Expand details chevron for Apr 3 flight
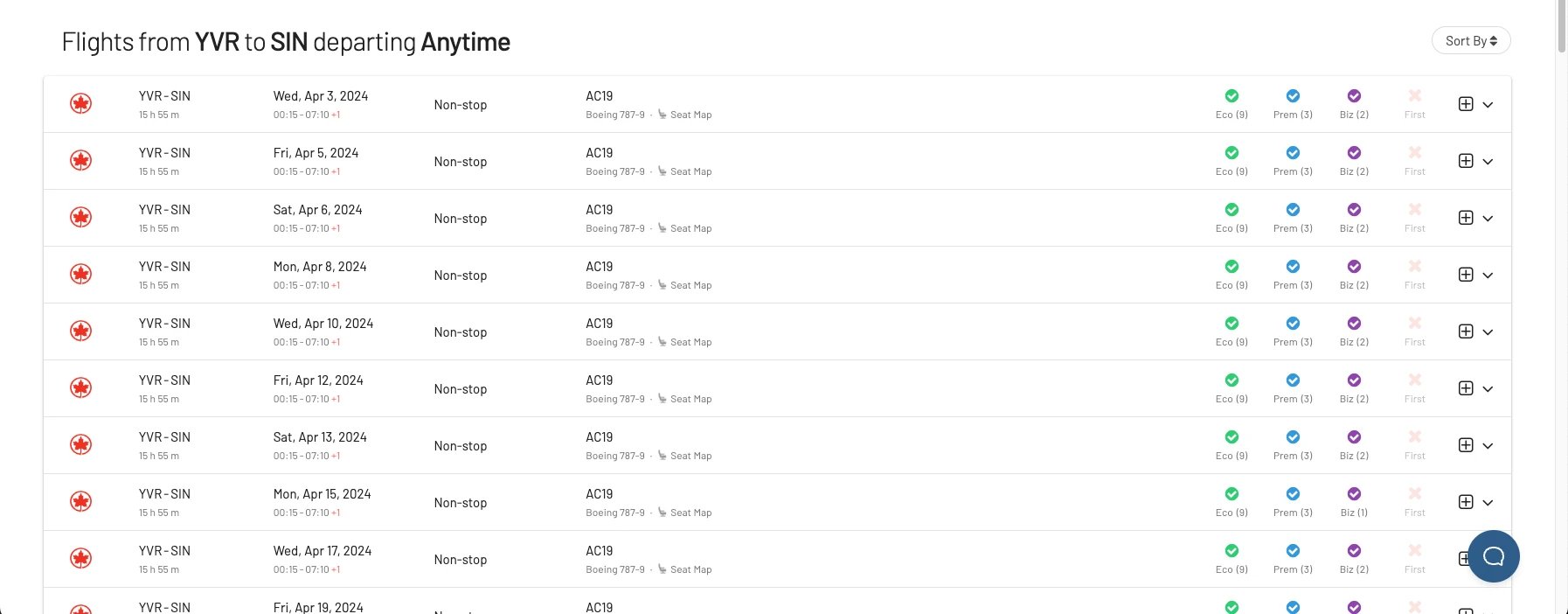The height and width of the screenshot is (614, 1568). coord(1488,105)
